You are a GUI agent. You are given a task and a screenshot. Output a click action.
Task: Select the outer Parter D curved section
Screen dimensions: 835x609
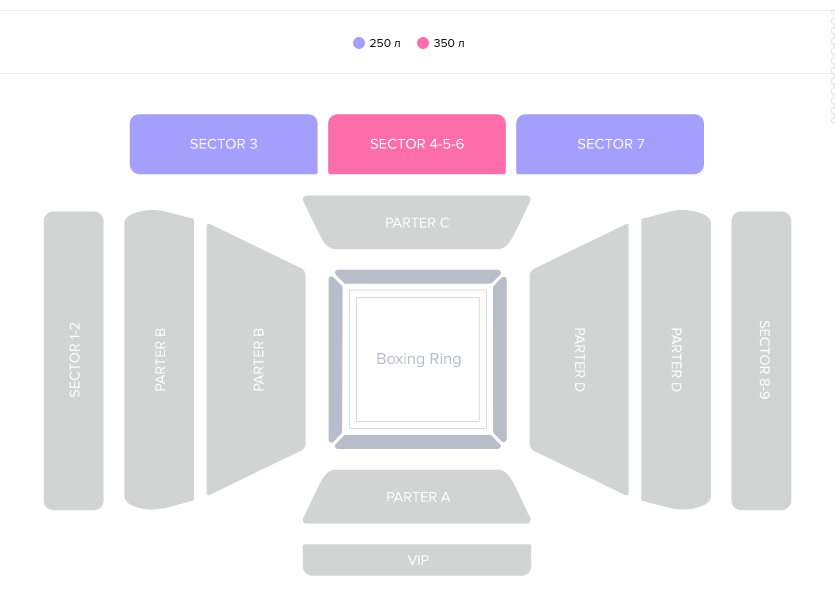coord(676,360)
